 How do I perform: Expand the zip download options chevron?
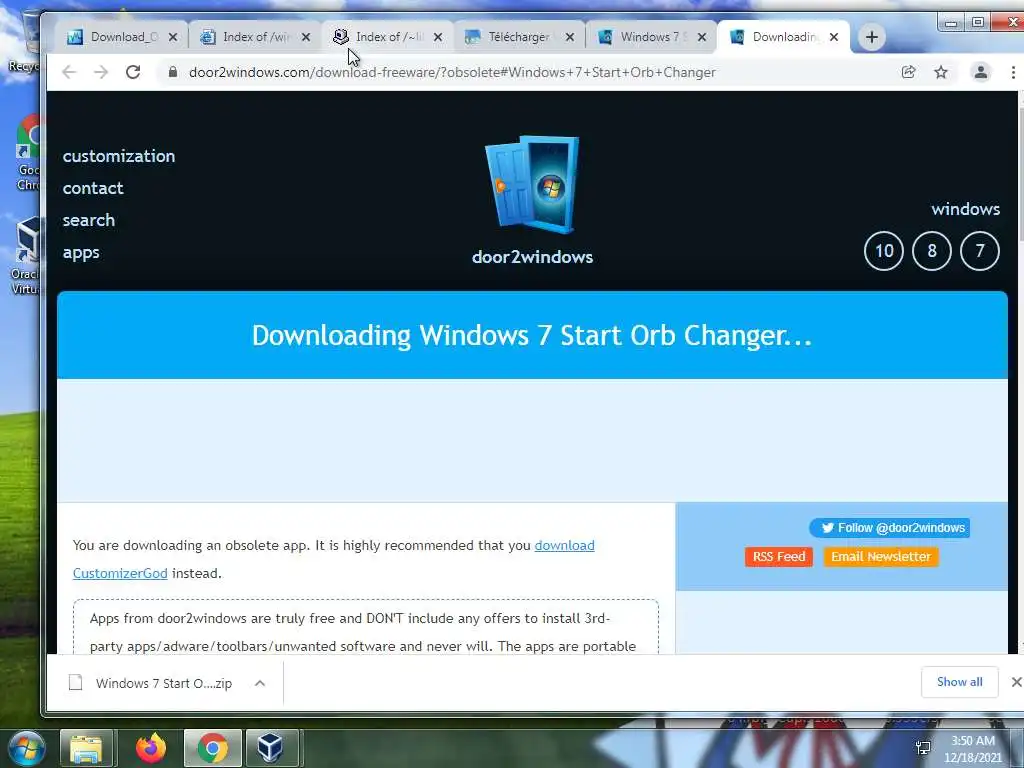pos(260,683)
